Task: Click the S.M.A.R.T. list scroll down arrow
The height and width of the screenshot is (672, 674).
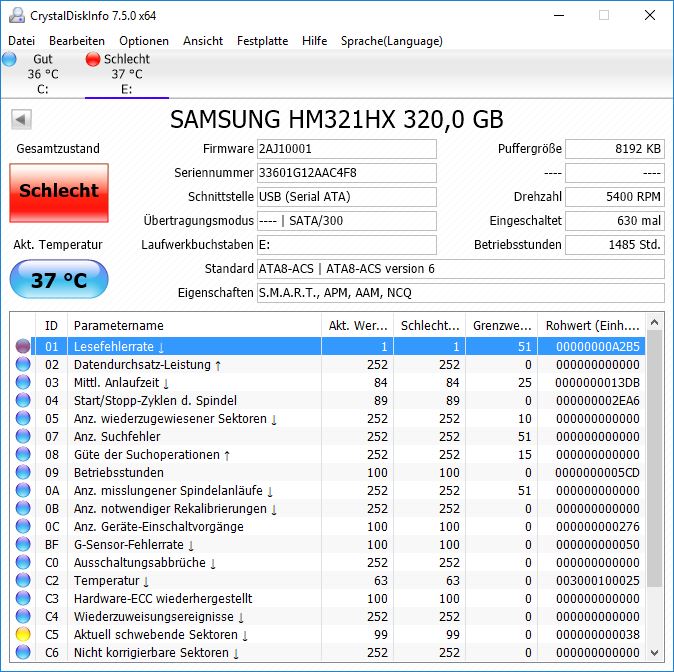Action: pos(655,653)
